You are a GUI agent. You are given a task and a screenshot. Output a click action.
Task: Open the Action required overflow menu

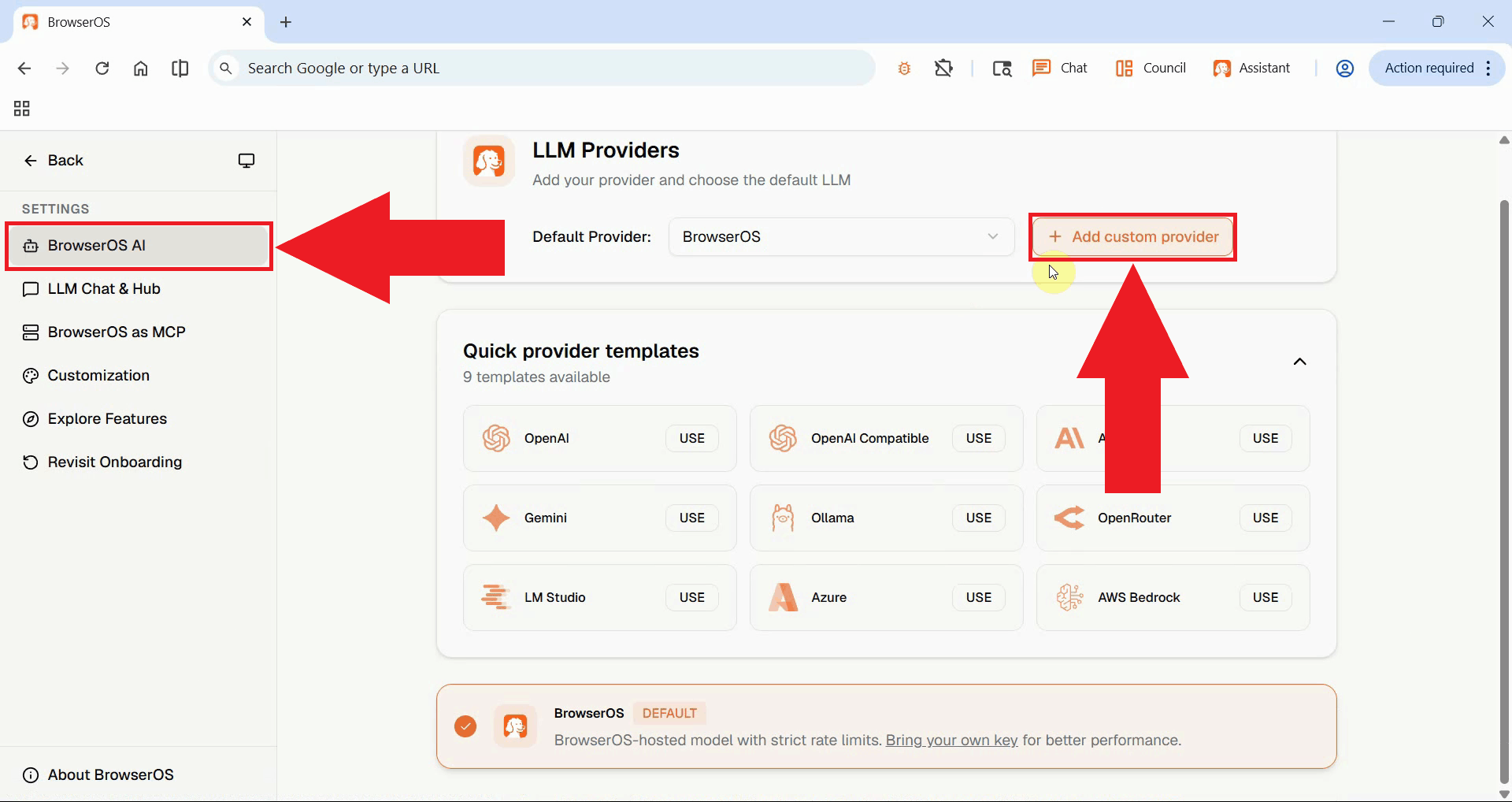pyautogui.click(x=1488, y=68)
